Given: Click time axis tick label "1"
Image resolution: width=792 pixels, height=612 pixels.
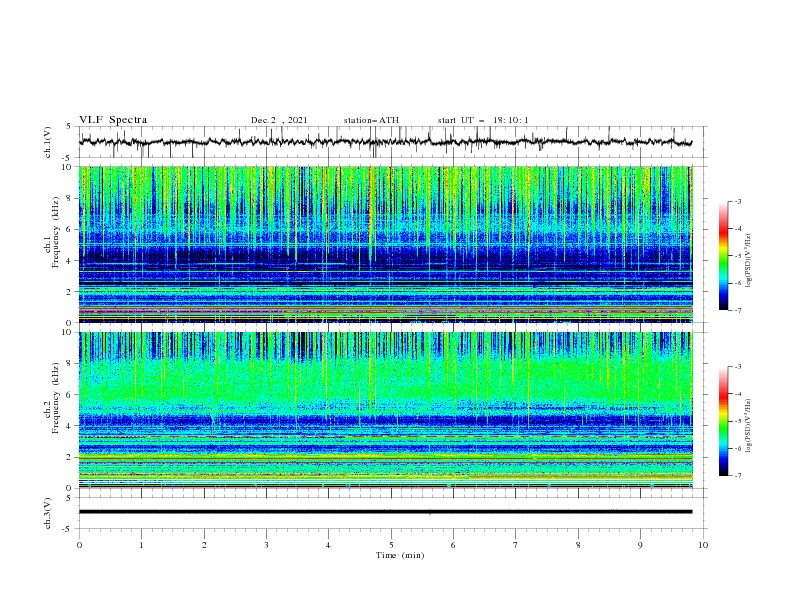Looking at the screenshot, I should pyautogui.click(x=141, y=545).
